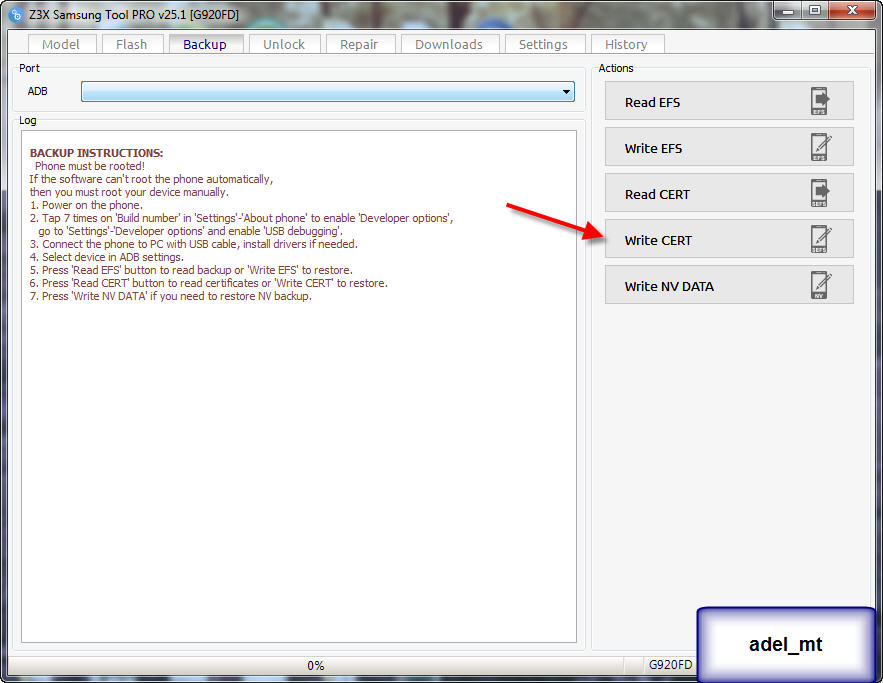
Task: Select the Backup tab
Action: [x=205, y=44]
